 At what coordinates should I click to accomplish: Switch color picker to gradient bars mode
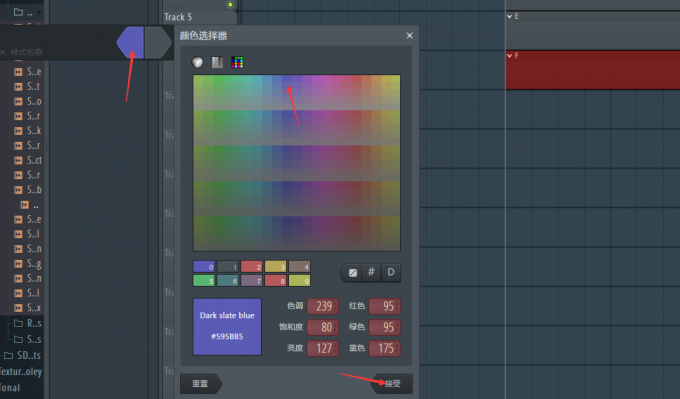pyautogui.click(x=217, y=62)
